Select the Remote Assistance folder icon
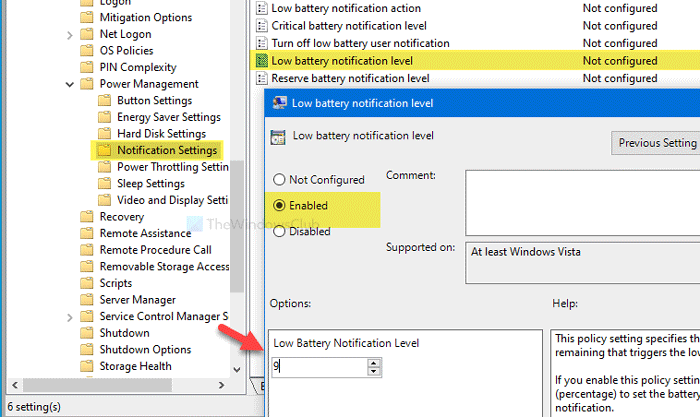700x417 pixels. click(87, 233)
